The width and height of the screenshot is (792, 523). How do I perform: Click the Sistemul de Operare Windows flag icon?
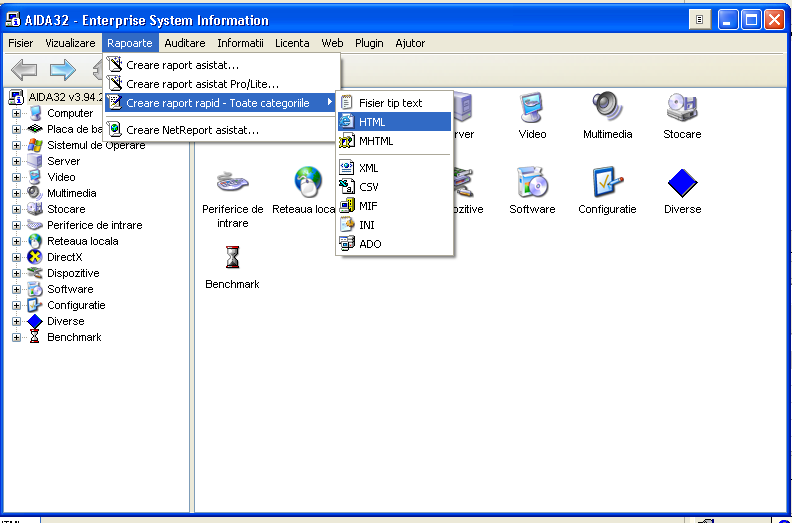[x=34, y=145]
